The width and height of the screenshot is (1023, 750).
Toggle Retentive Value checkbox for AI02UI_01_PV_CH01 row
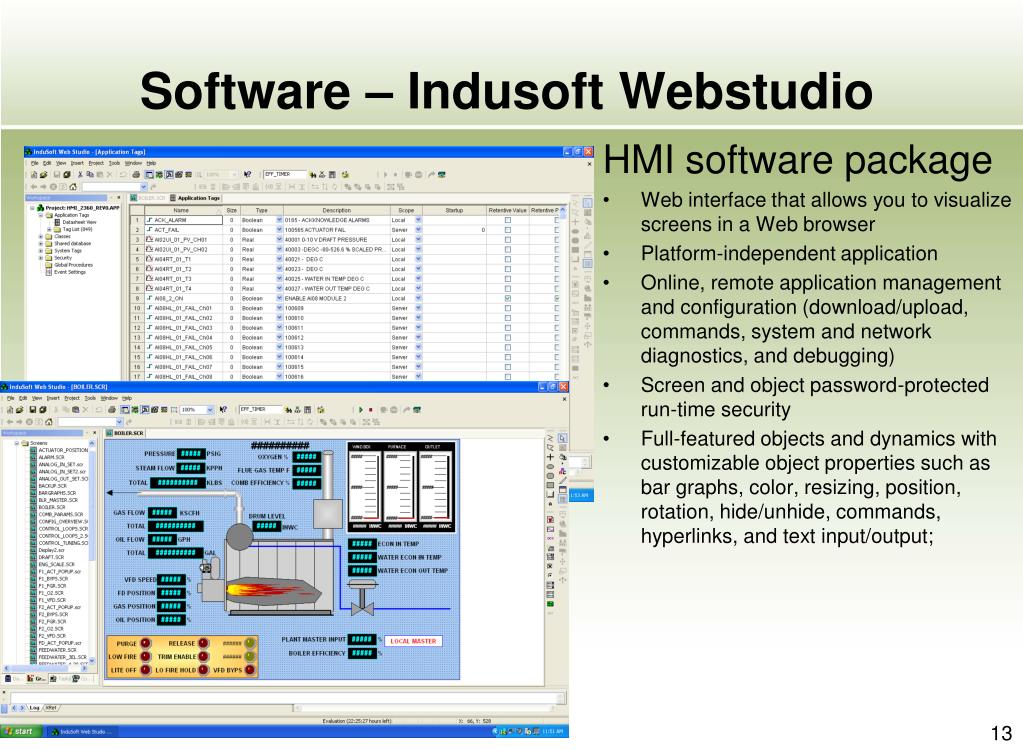508,239
